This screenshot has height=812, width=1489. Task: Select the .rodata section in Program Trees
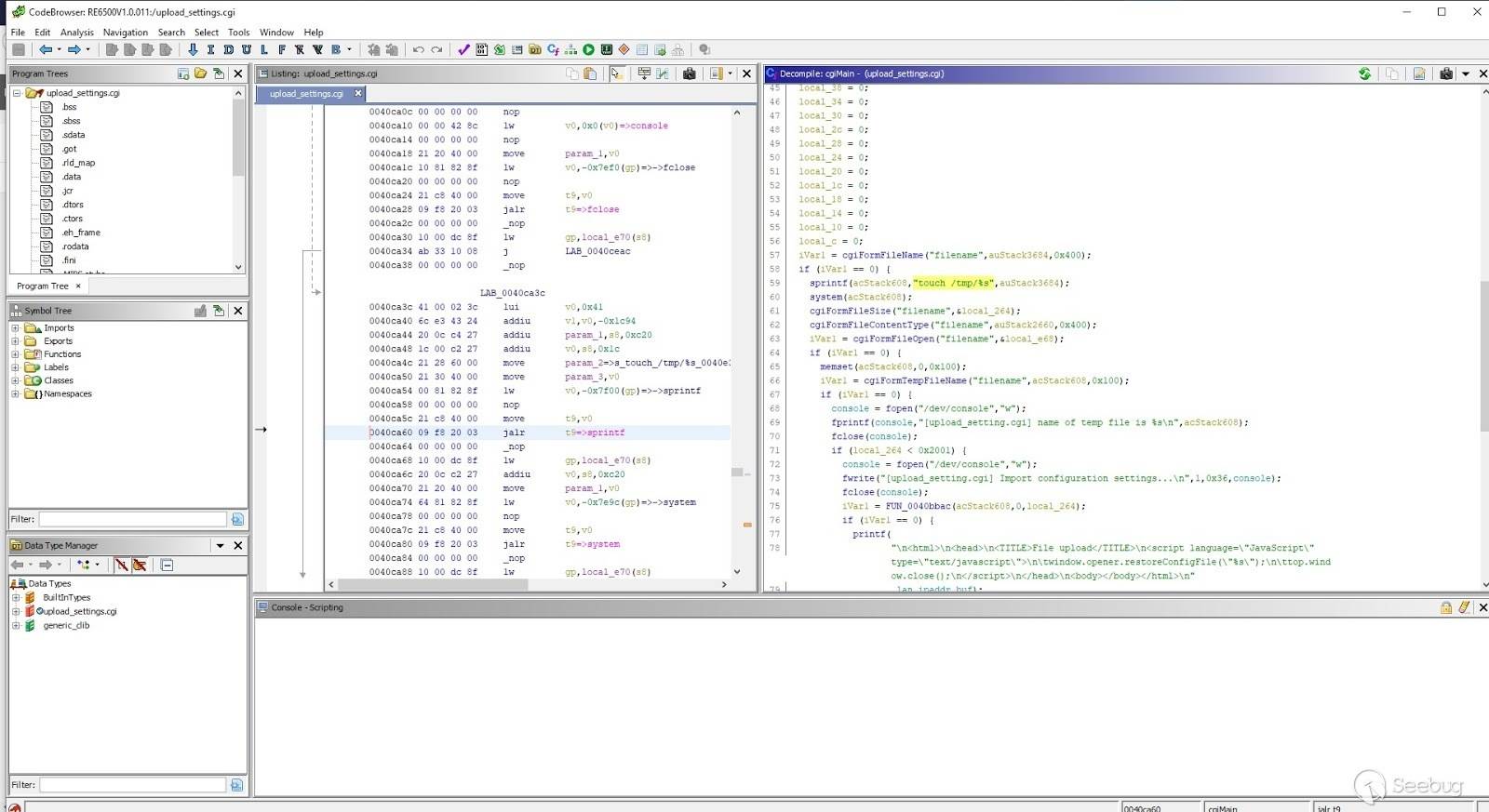point(75,246)
